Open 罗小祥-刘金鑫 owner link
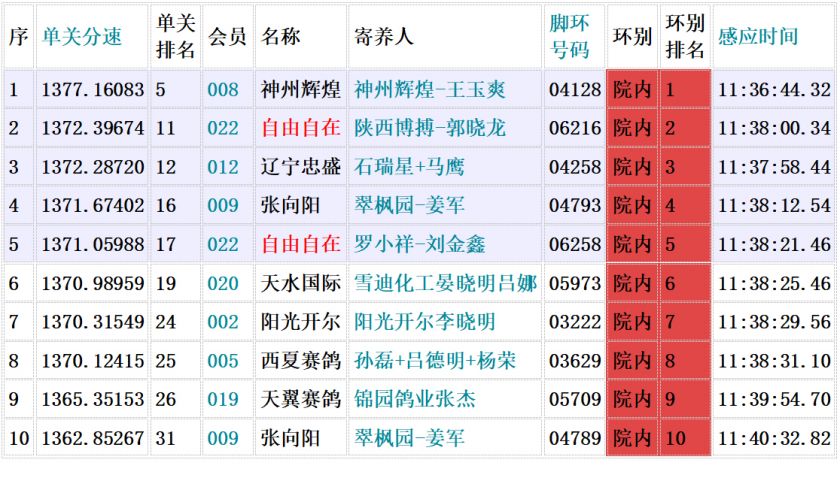 pos(419,244)
